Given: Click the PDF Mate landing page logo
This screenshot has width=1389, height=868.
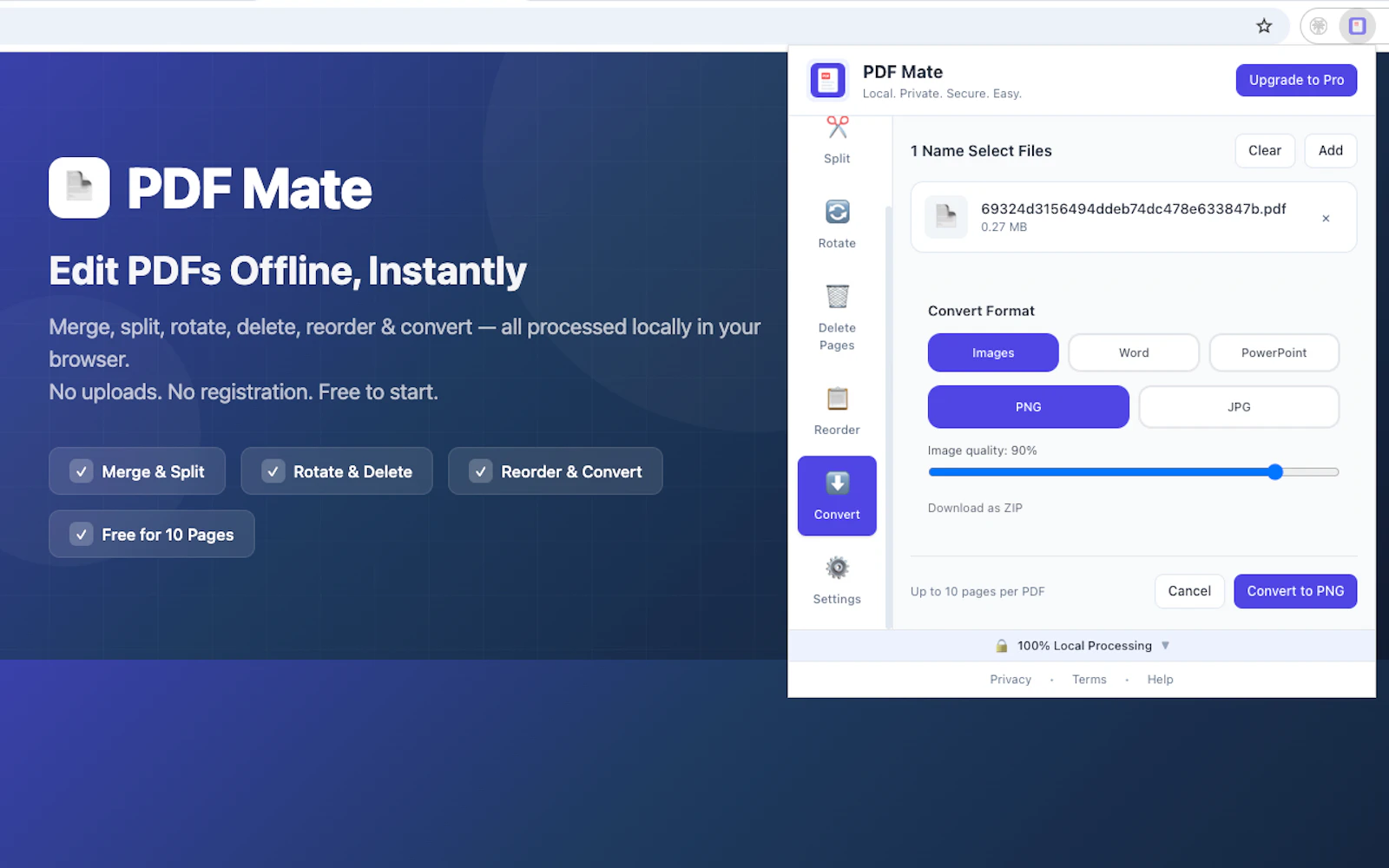Looking at the screenshot, I should (x=79, y=187).
